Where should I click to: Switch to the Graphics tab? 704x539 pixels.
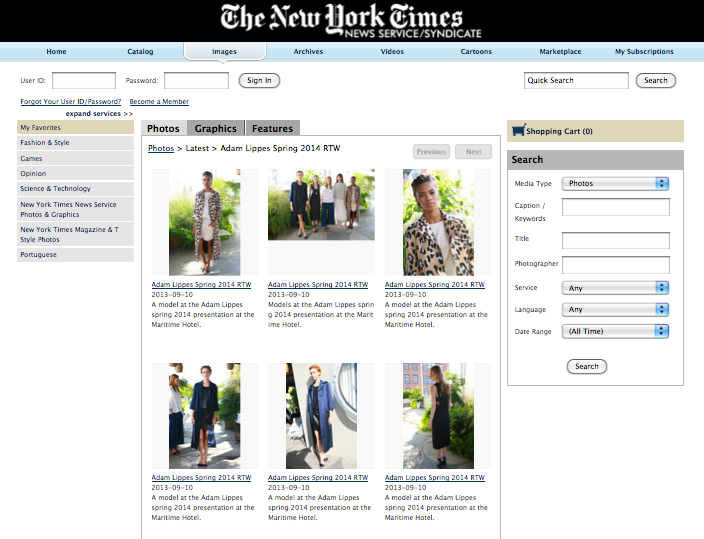[216, 128]
